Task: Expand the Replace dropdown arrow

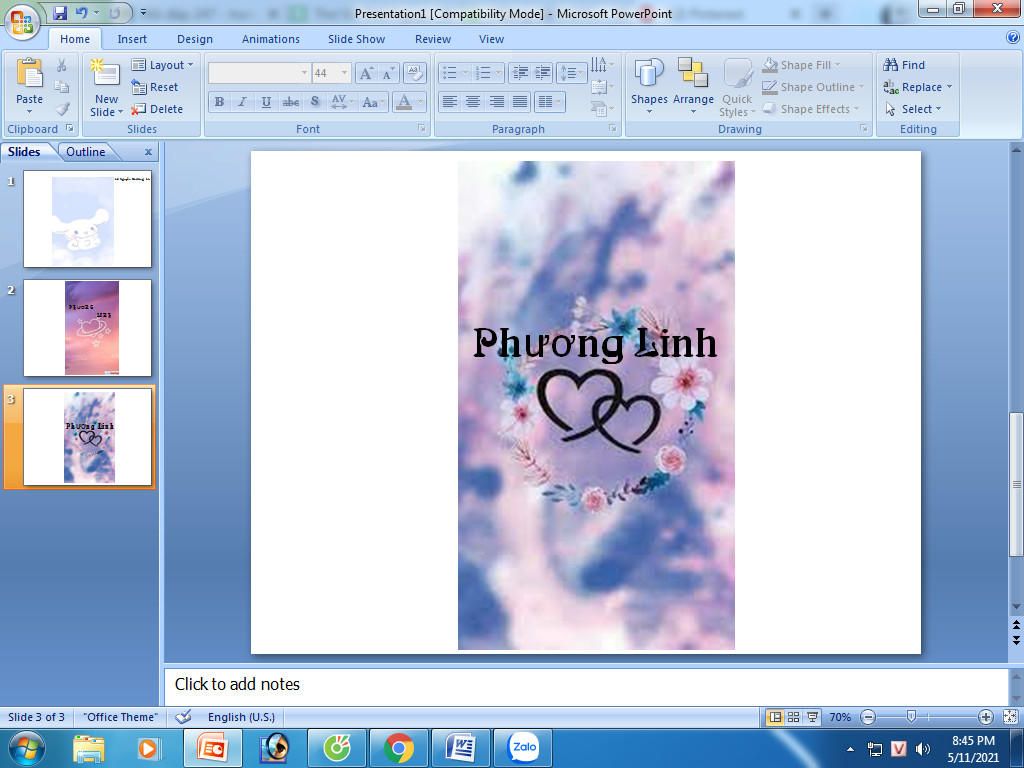Action: click(949, 87)
